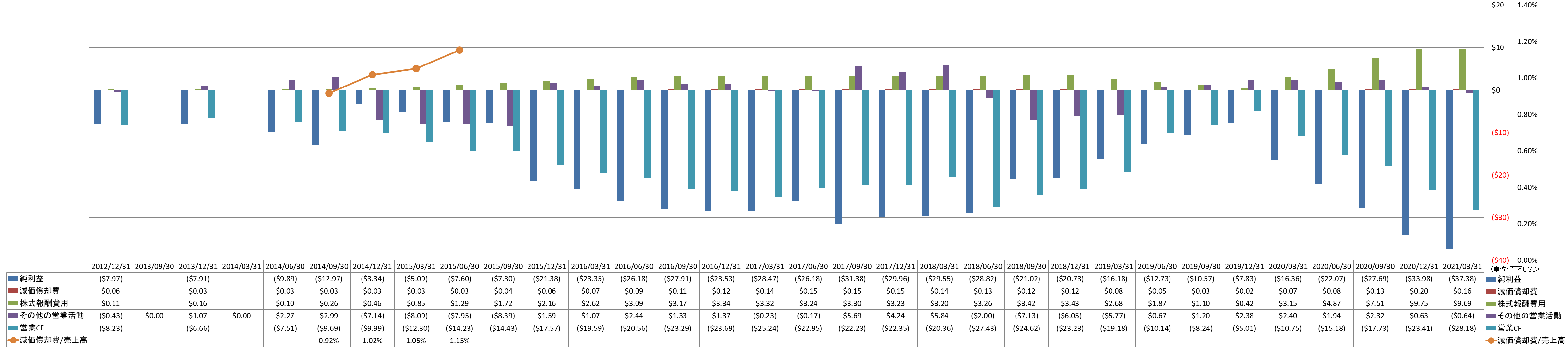Click the 株式報酬費用 value $9.75

1419,303
